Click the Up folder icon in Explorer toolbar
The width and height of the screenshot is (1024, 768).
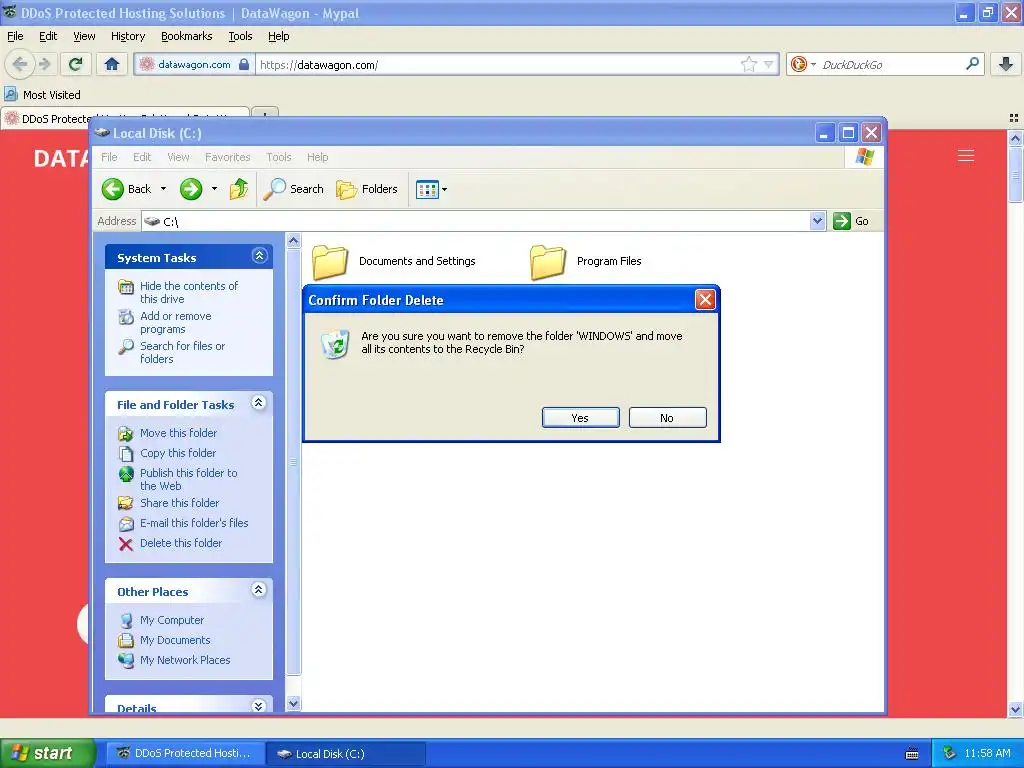click(x=238, y=189)
